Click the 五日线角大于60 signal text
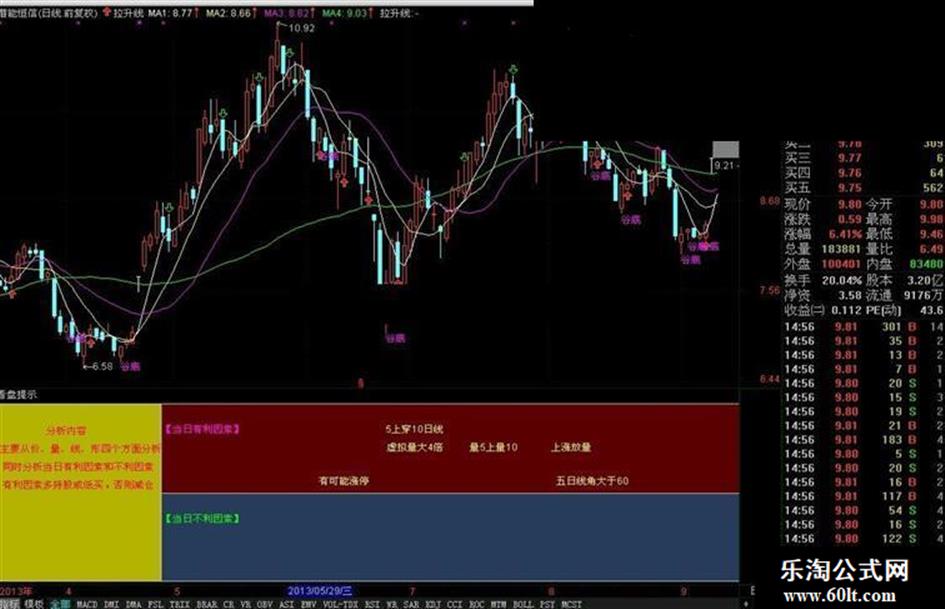Image resolution: width=945 pixels, height=609 pixels. (592, 481)
